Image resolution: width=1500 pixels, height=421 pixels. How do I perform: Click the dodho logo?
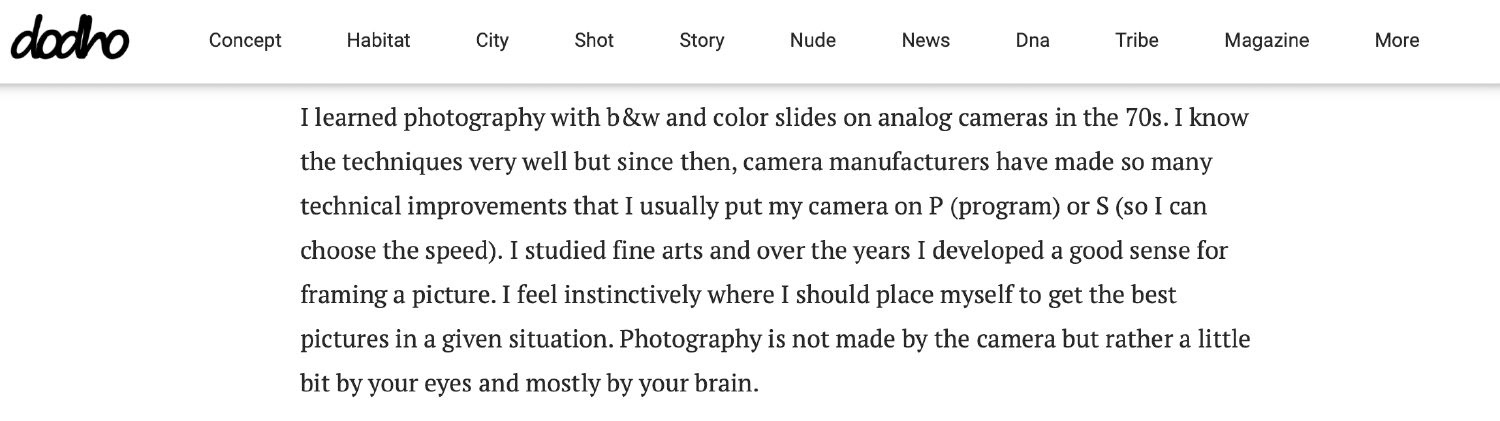coord(70,41)
